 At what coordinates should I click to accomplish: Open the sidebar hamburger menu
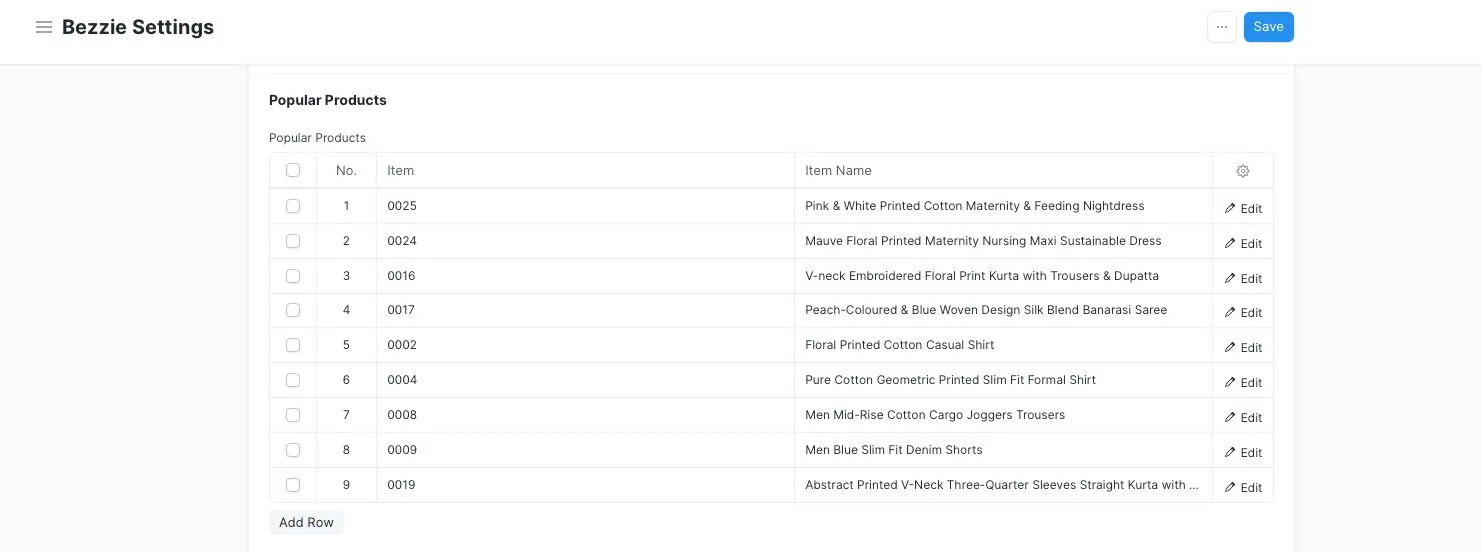coord(44,27)
